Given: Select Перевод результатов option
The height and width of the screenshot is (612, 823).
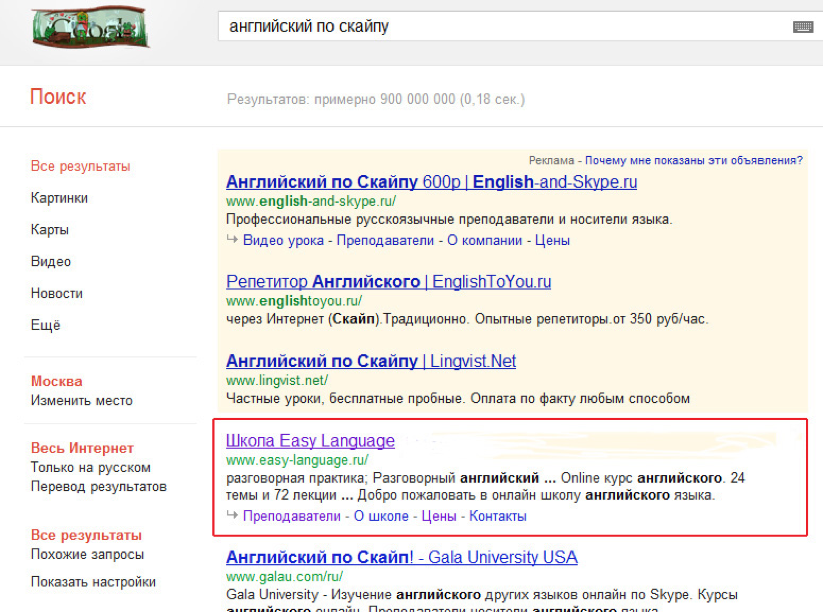Looking at the screenshot, I should point(98,487).
